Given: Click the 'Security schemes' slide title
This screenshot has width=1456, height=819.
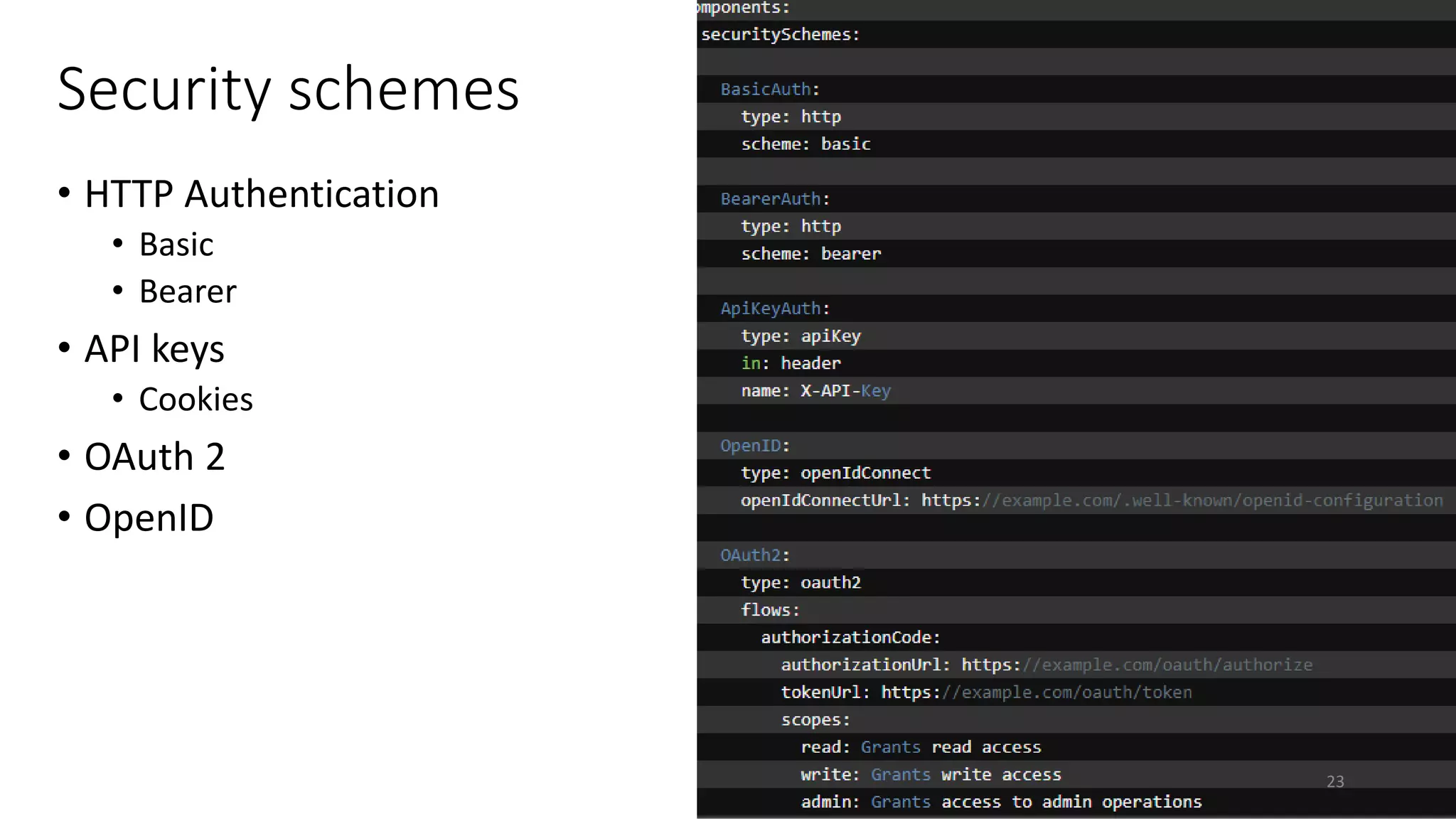Looking at the screenshot, I should tap(288, 90).
